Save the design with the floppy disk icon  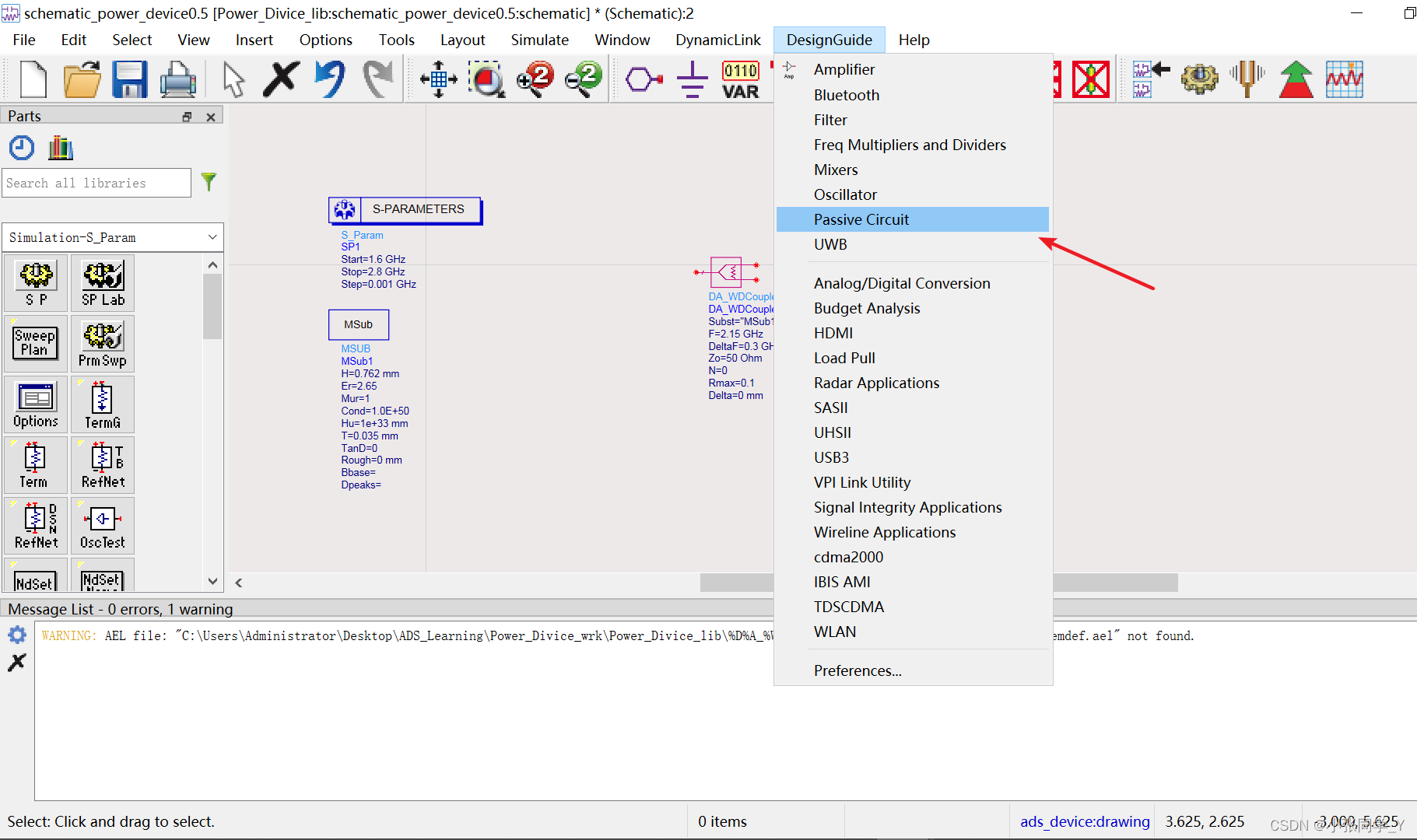click(x=130, y=79)
